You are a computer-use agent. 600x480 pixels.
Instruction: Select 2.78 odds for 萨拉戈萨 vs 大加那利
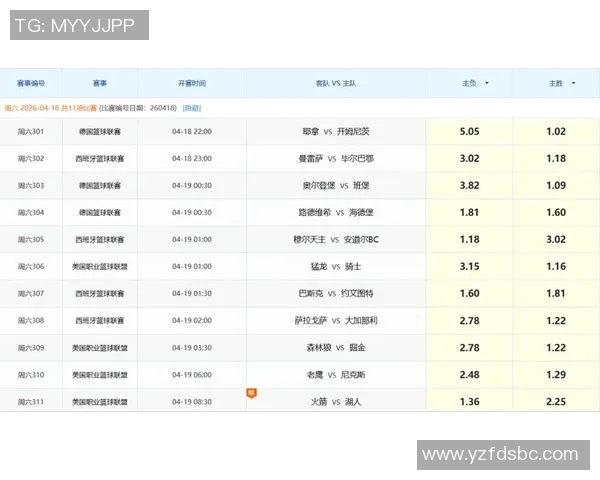[x=470, y=321]
